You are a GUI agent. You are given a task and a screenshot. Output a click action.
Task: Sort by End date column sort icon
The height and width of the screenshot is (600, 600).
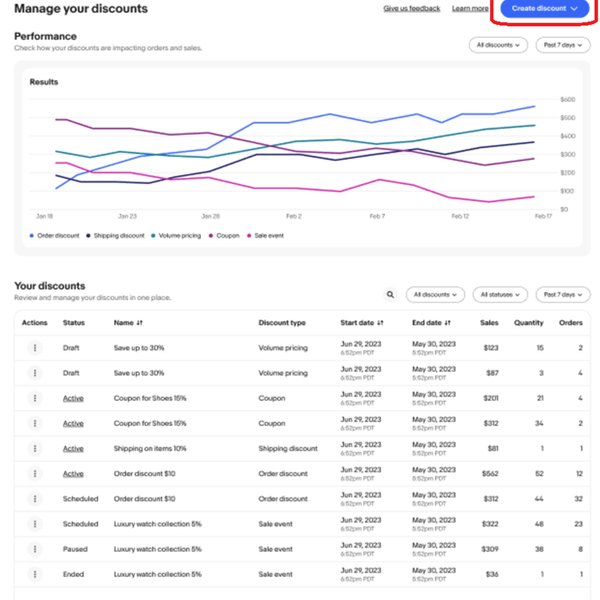(x=447, y=323)
